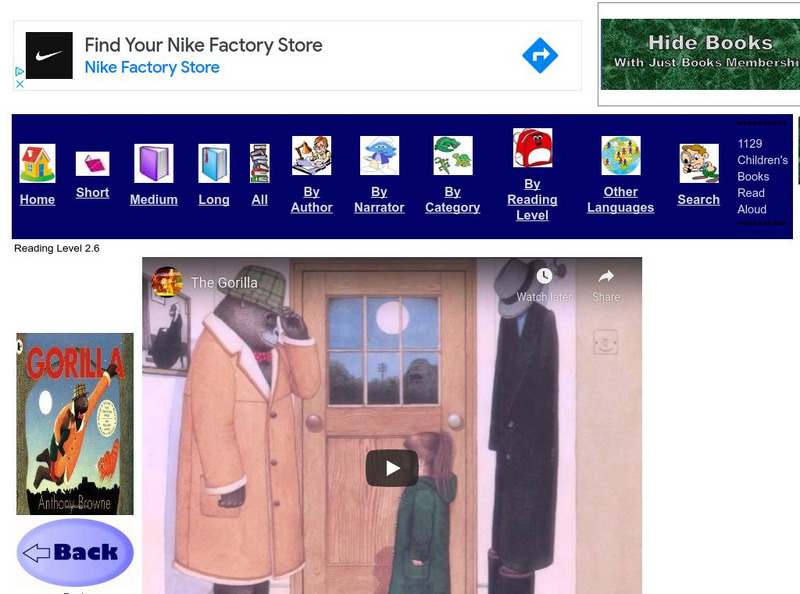
Task: Open the Long text link
Action: (214, 200)
